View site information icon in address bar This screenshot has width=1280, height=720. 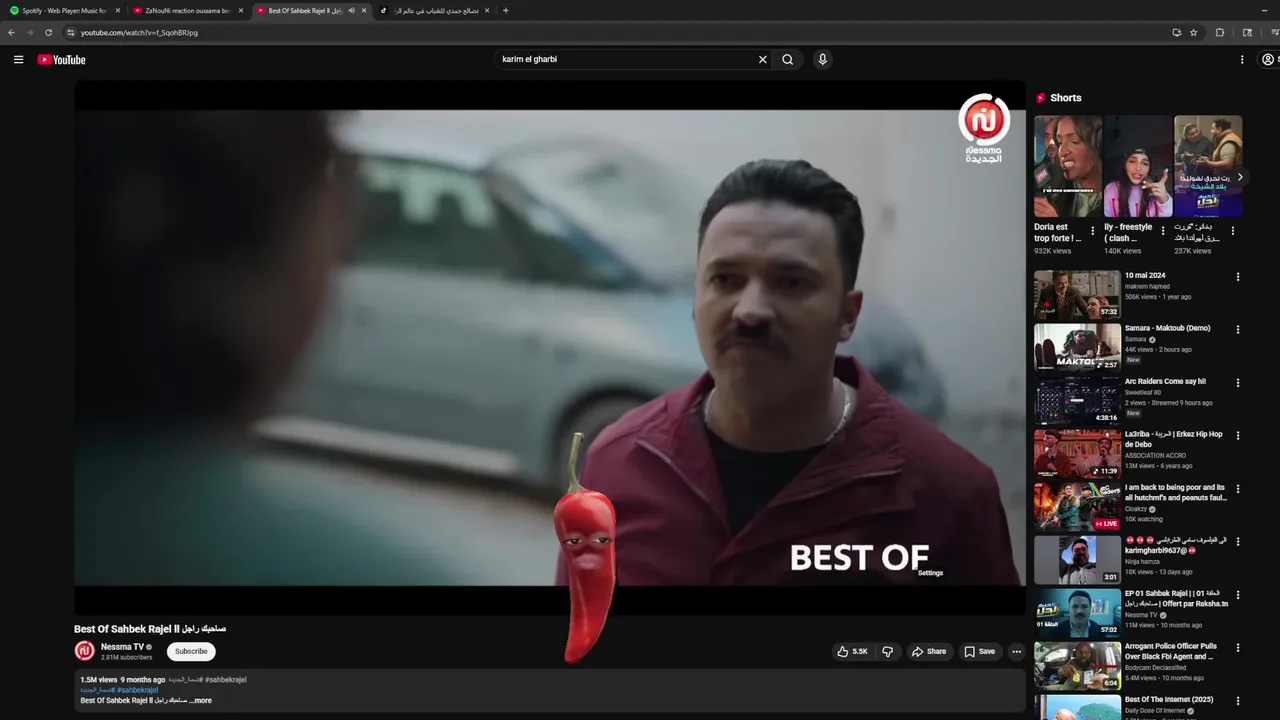pyautogui.click(x=70, y=32)
